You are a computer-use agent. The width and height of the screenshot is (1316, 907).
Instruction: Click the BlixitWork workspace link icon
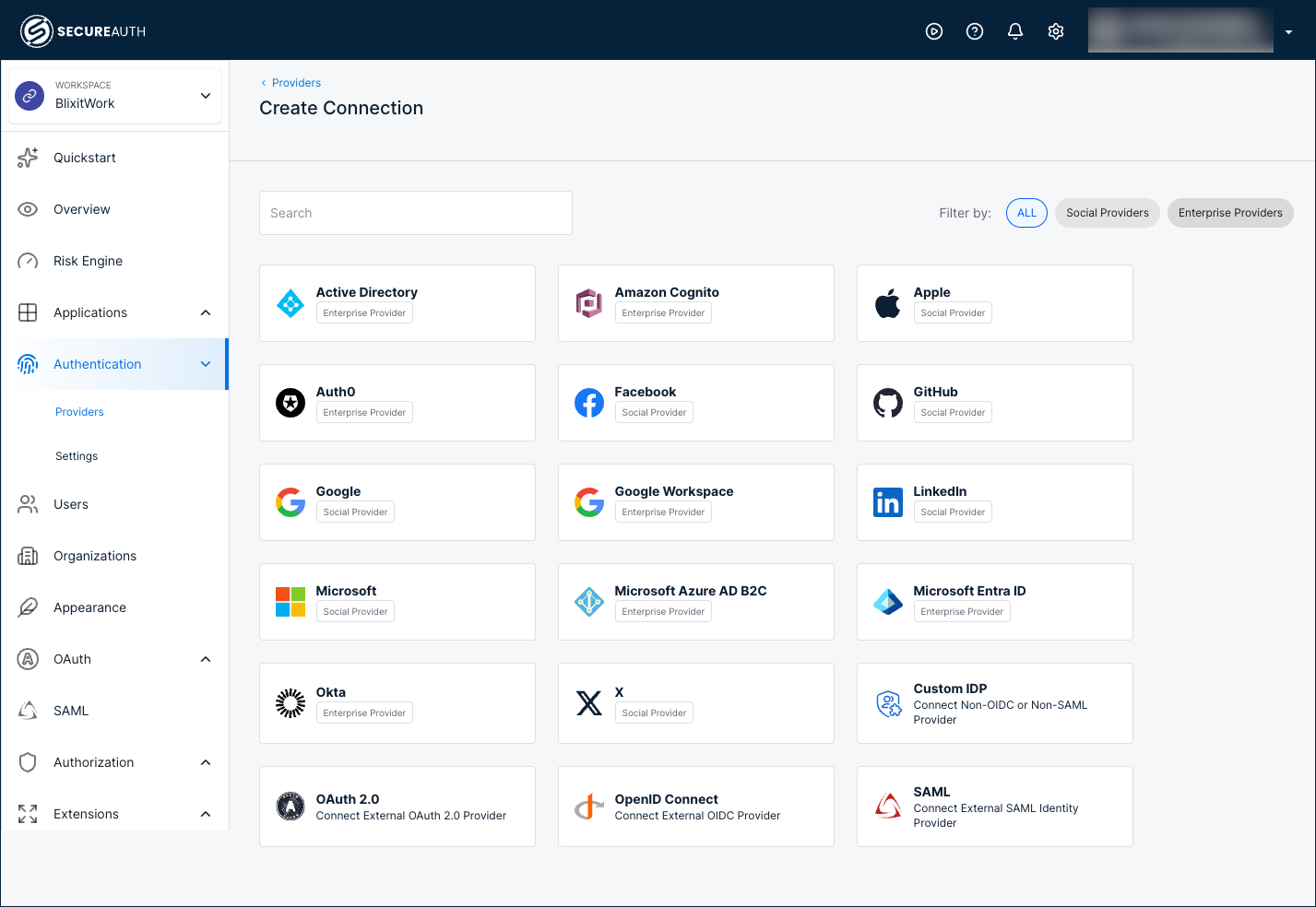click(30, 95)
